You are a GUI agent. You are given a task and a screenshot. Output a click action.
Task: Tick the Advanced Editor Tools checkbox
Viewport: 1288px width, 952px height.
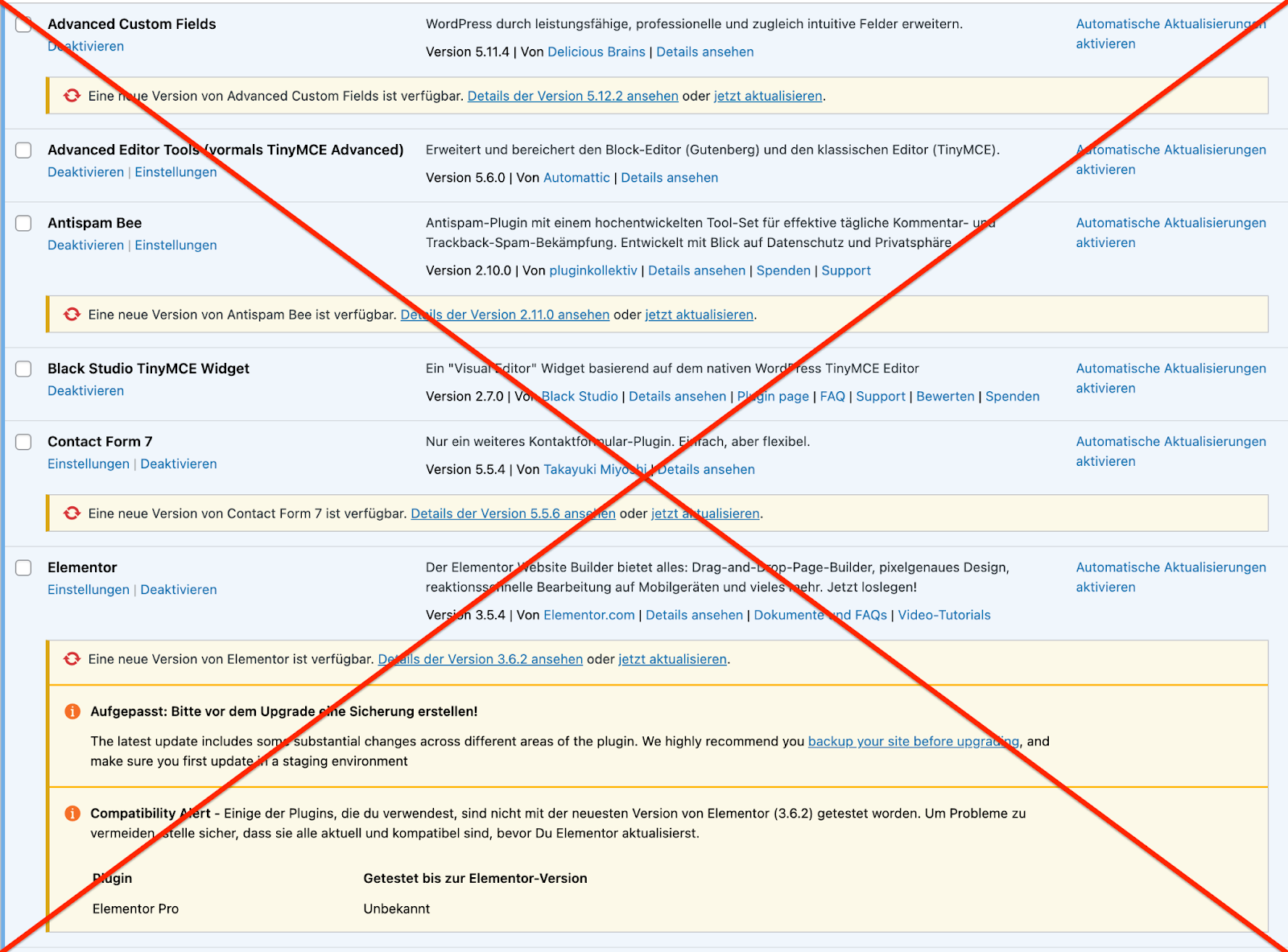pyautogui.click(x=23, y=150)
